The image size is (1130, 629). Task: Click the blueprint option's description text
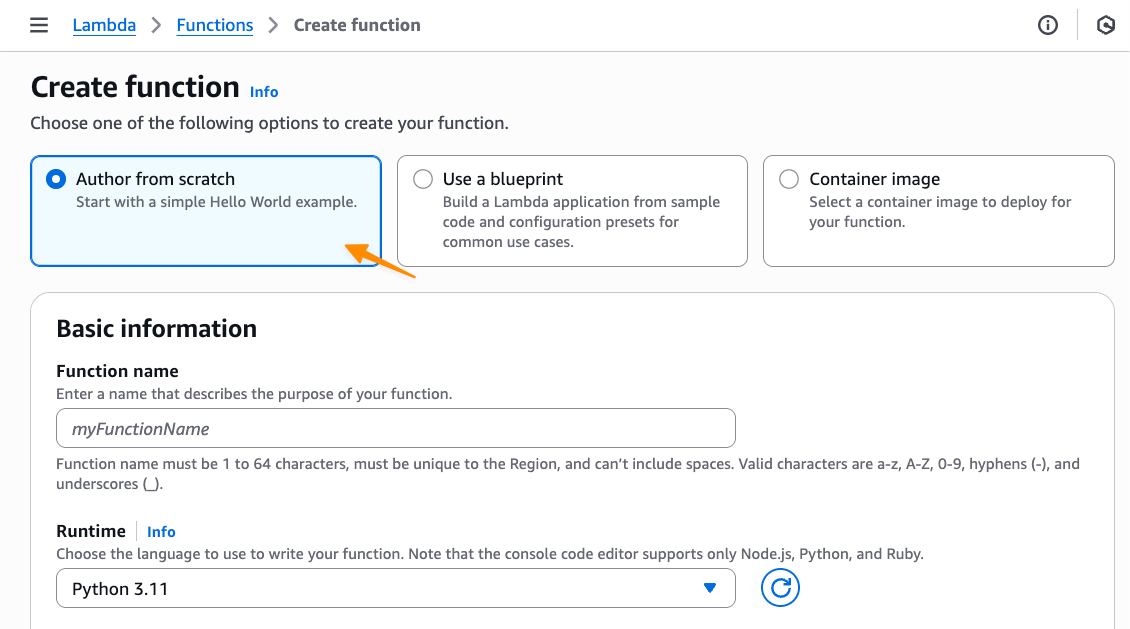pyautogui.click(x=581, y=222)
